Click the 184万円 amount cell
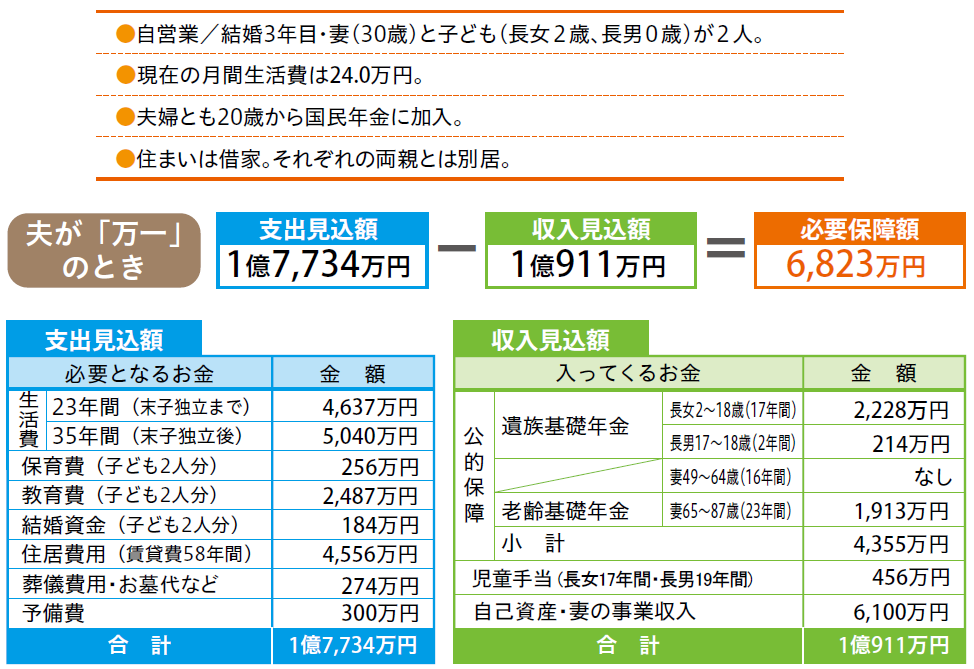Image resolution: width=974 pixels, height=669 pixels. point(353,525)
